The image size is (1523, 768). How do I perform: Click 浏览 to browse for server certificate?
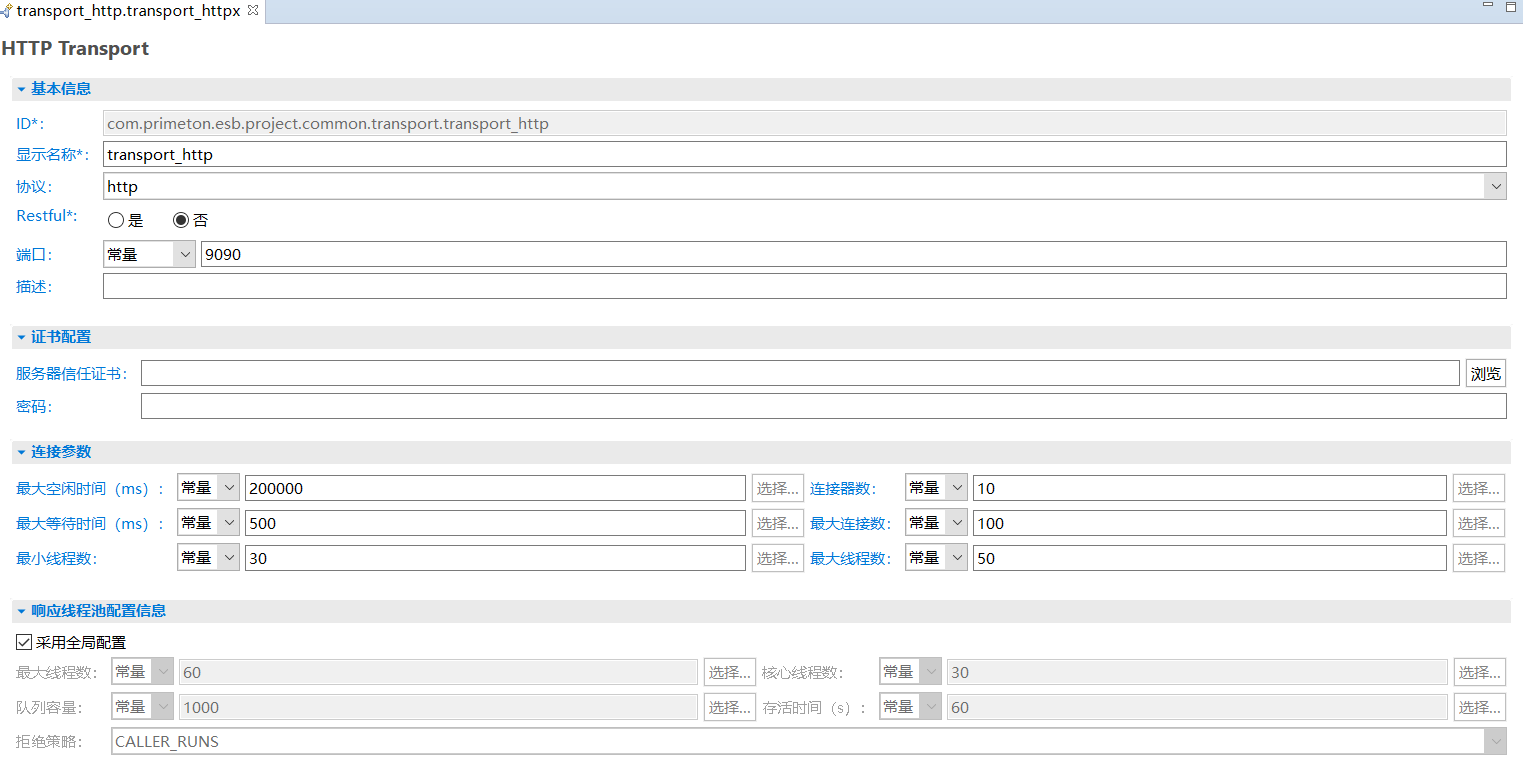point(1485,374)
